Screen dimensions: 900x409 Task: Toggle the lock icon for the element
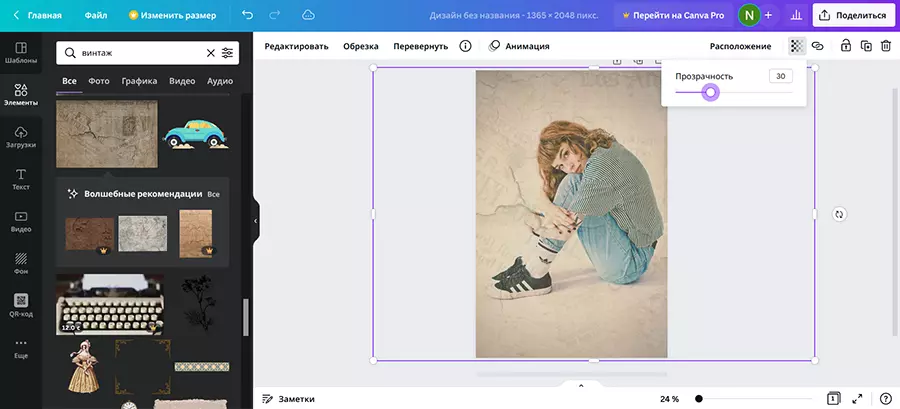pyautogui.click(x=846, y=46)
